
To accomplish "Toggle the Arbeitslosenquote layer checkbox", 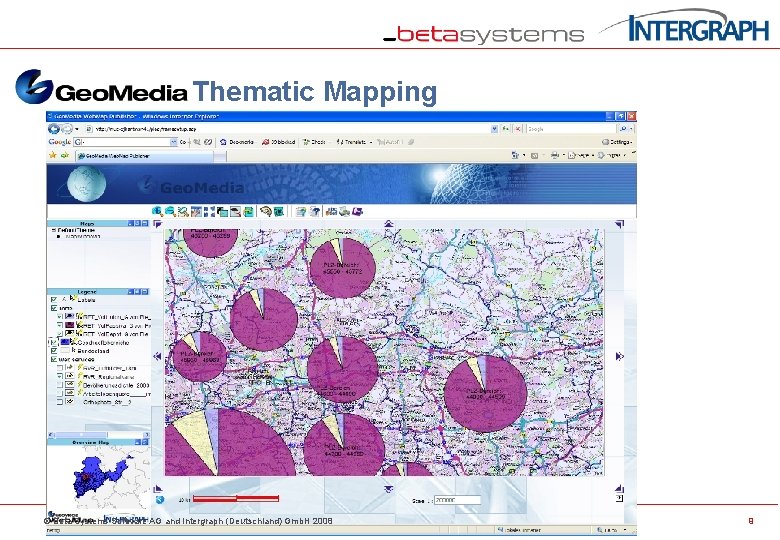I will (x=60, y=393).
